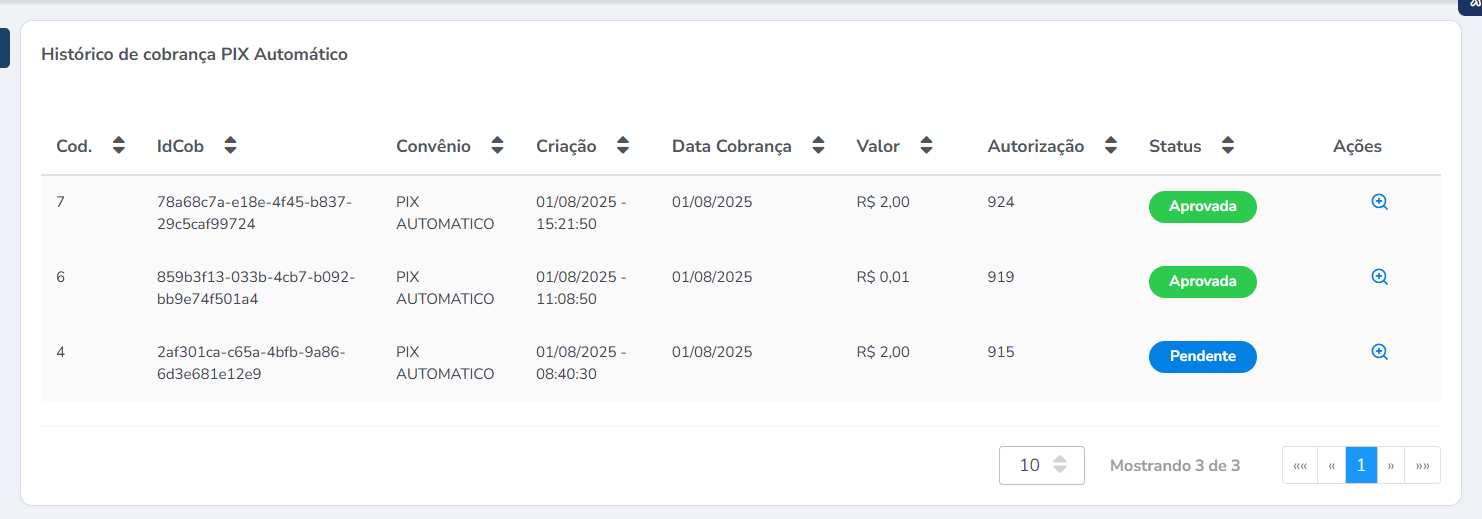The image size is (1482, 519).
Task: Go to next page
Action: click(1391, 465)
